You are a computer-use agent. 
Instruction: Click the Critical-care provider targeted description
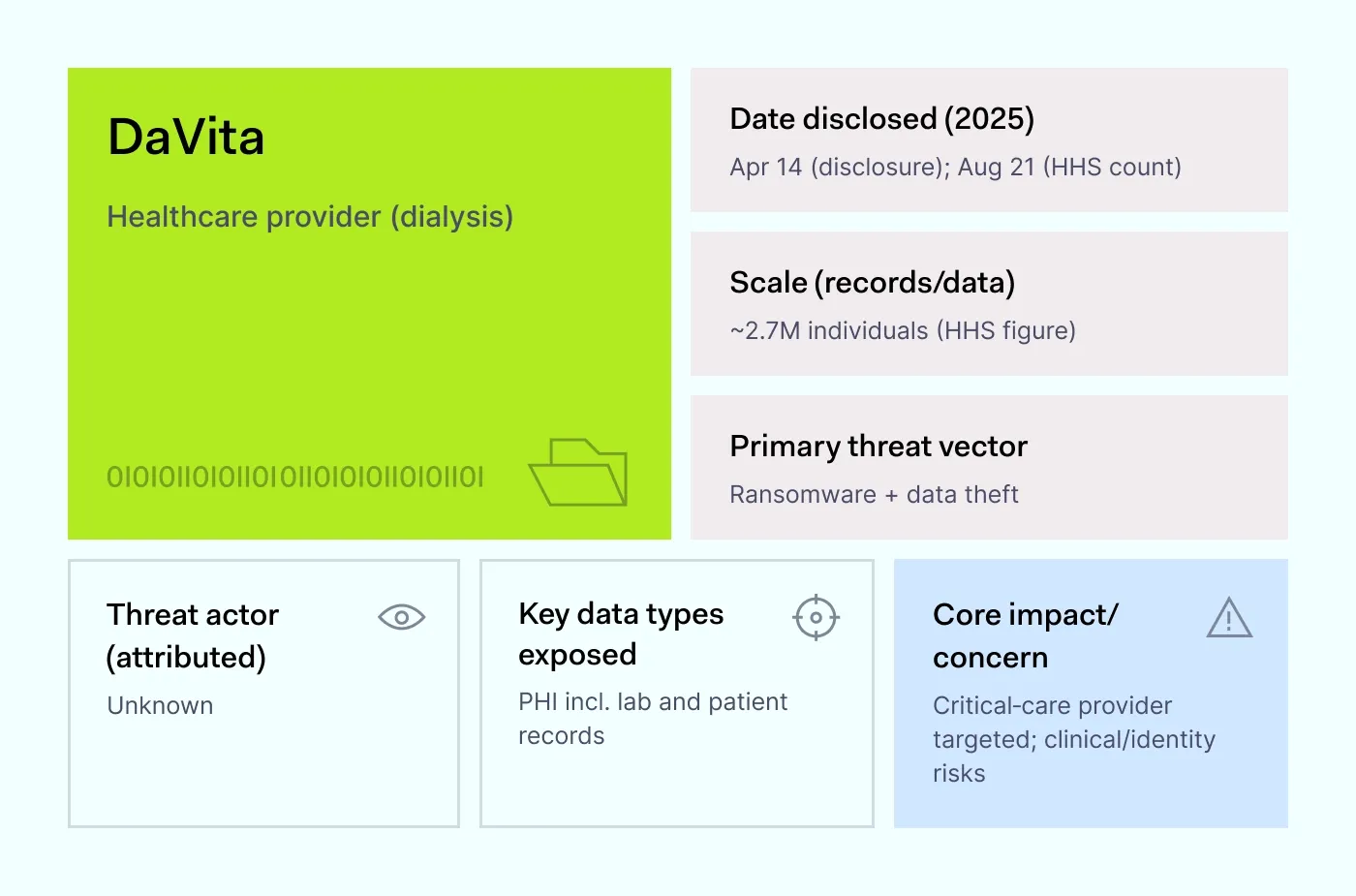(x=1073, y=739)
